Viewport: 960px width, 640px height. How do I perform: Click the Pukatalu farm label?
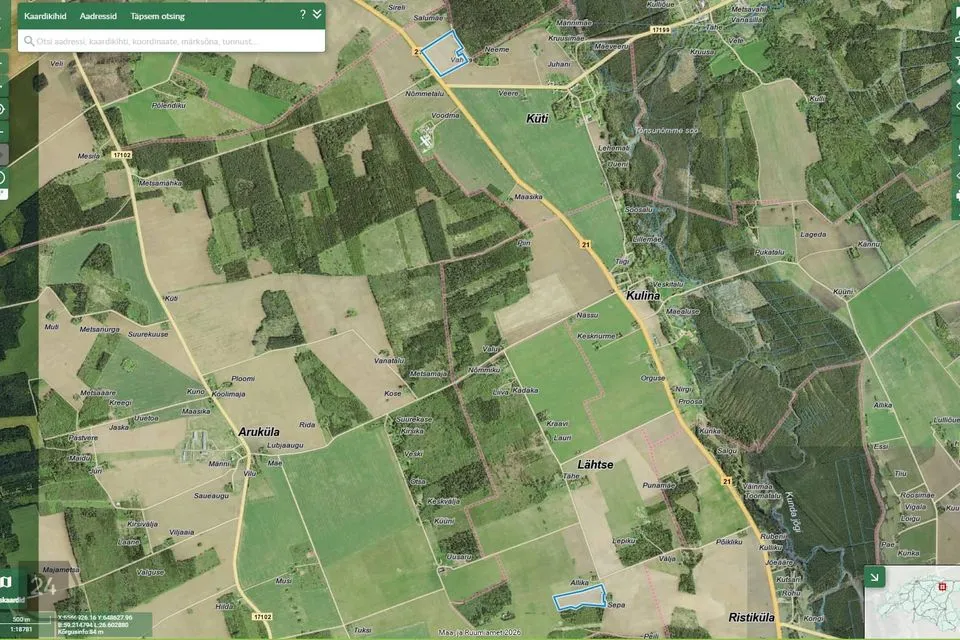[x=770, y=252]
